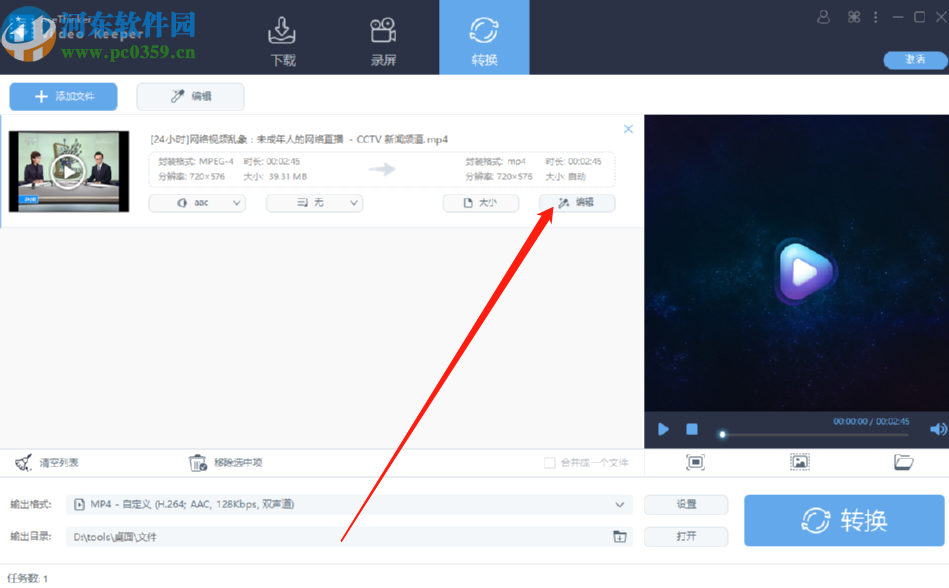The height and width of the screenshot is (588, 949).
Task: Click the 移除选中项 trash icon
Action: pyautogui.click(x=197, y=462)
